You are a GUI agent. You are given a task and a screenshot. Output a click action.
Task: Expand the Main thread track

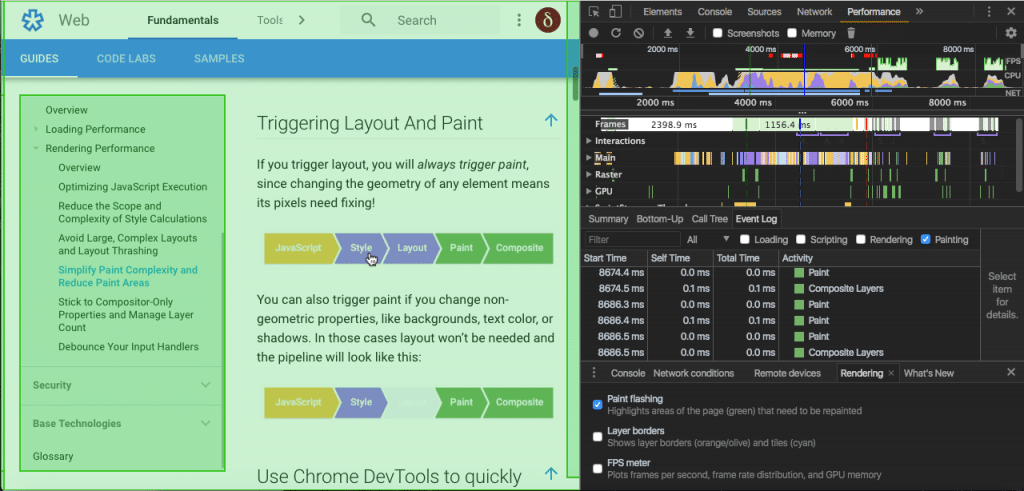point(589,158)
